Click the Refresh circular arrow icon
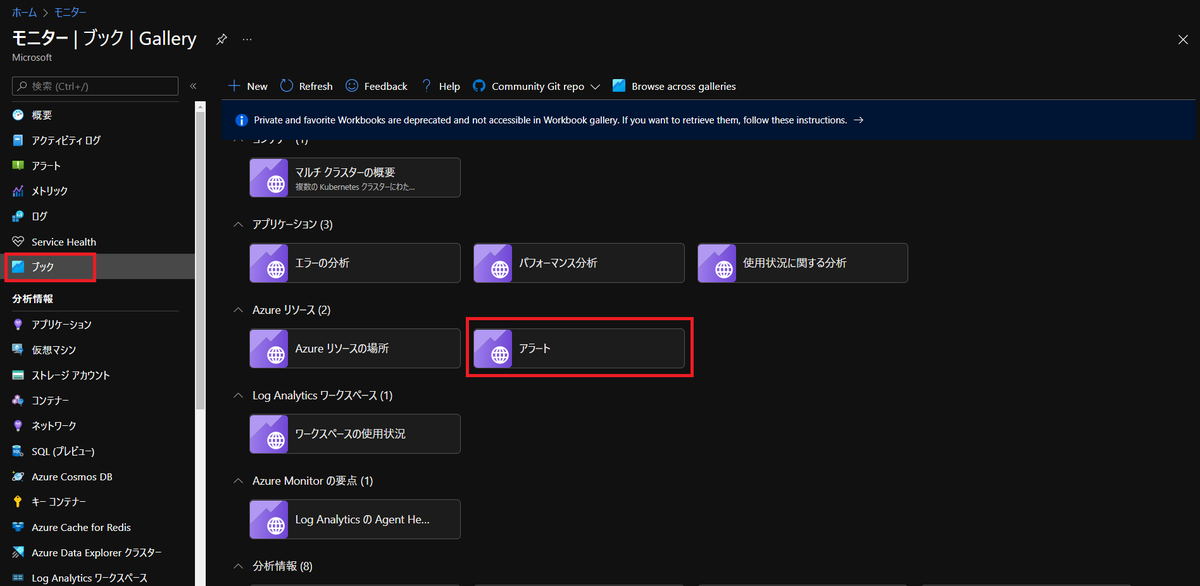The image size is (1200, 586). 287,86
